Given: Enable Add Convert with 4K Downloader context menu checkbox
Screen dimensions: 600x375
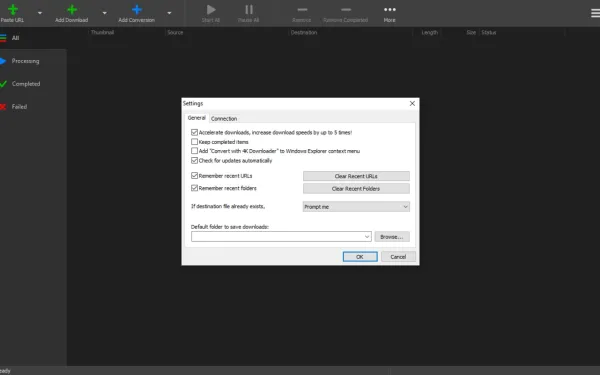Looking at the screenshot, I should [194, 151].
